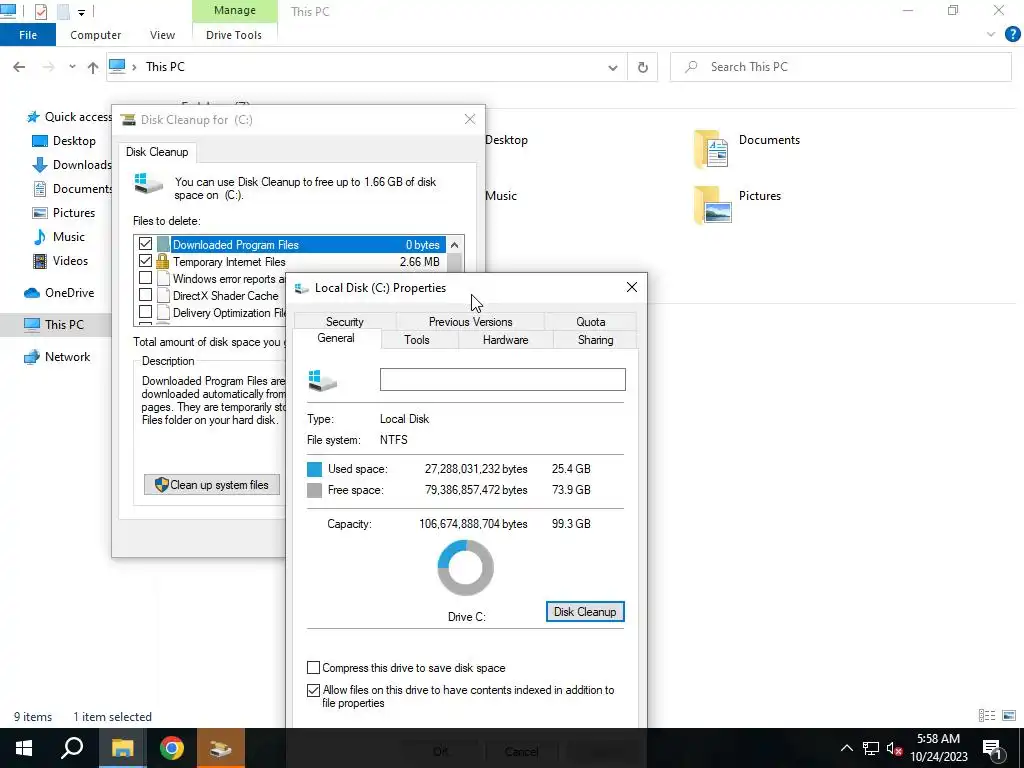1024x768 pixels.
Task: Open the Quota tab
Action: click(x=590, y=322)
